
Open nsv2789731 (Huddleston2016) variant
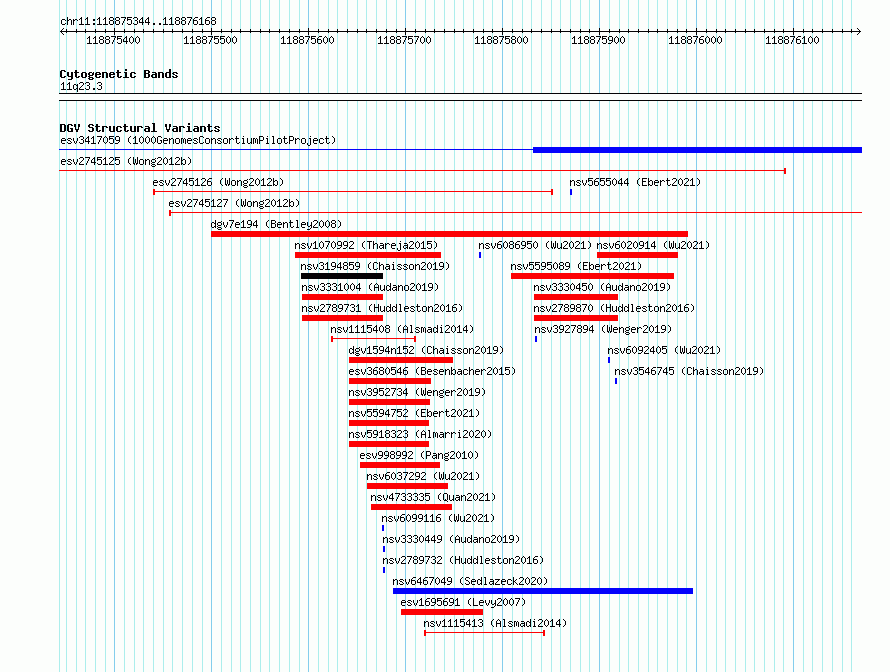click(382, 308)
